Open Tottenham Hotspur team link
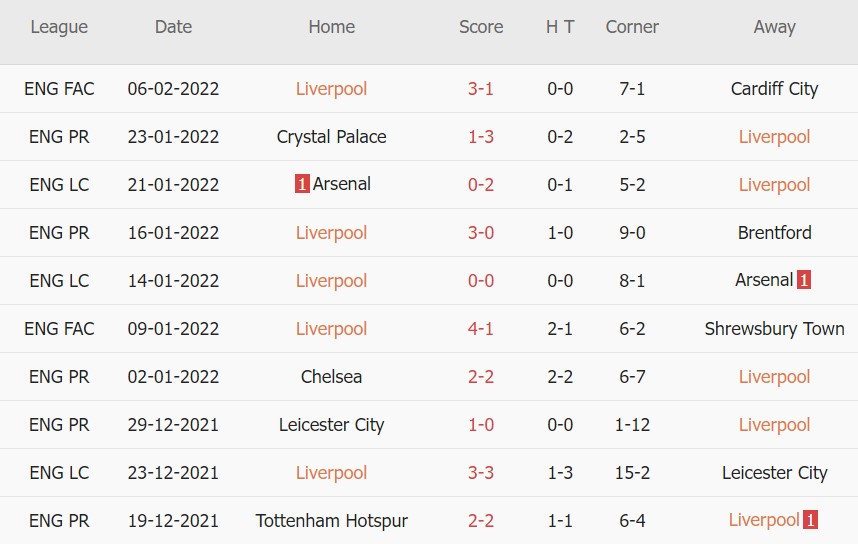 coord(331,521)
